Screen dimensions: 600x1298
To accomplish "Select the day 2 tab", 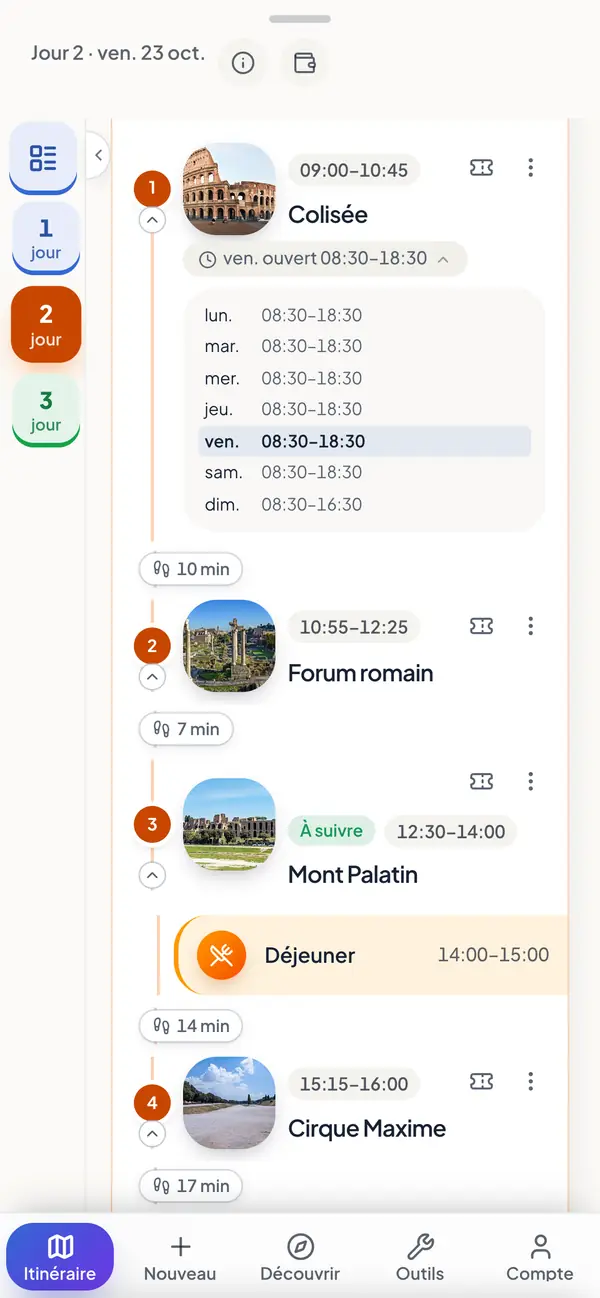I will tap(45, 324).
